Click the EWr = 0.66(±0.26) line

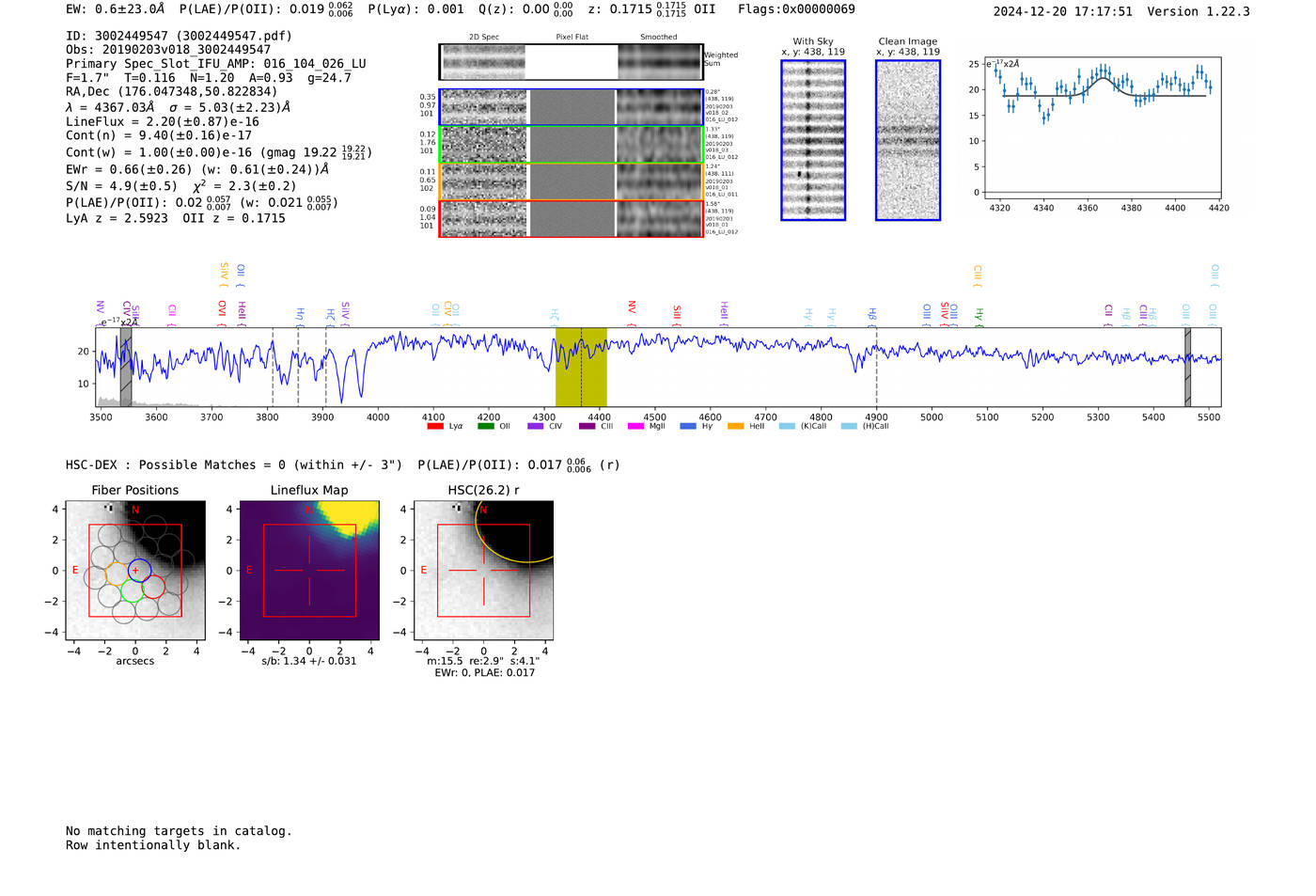(197, 169)
